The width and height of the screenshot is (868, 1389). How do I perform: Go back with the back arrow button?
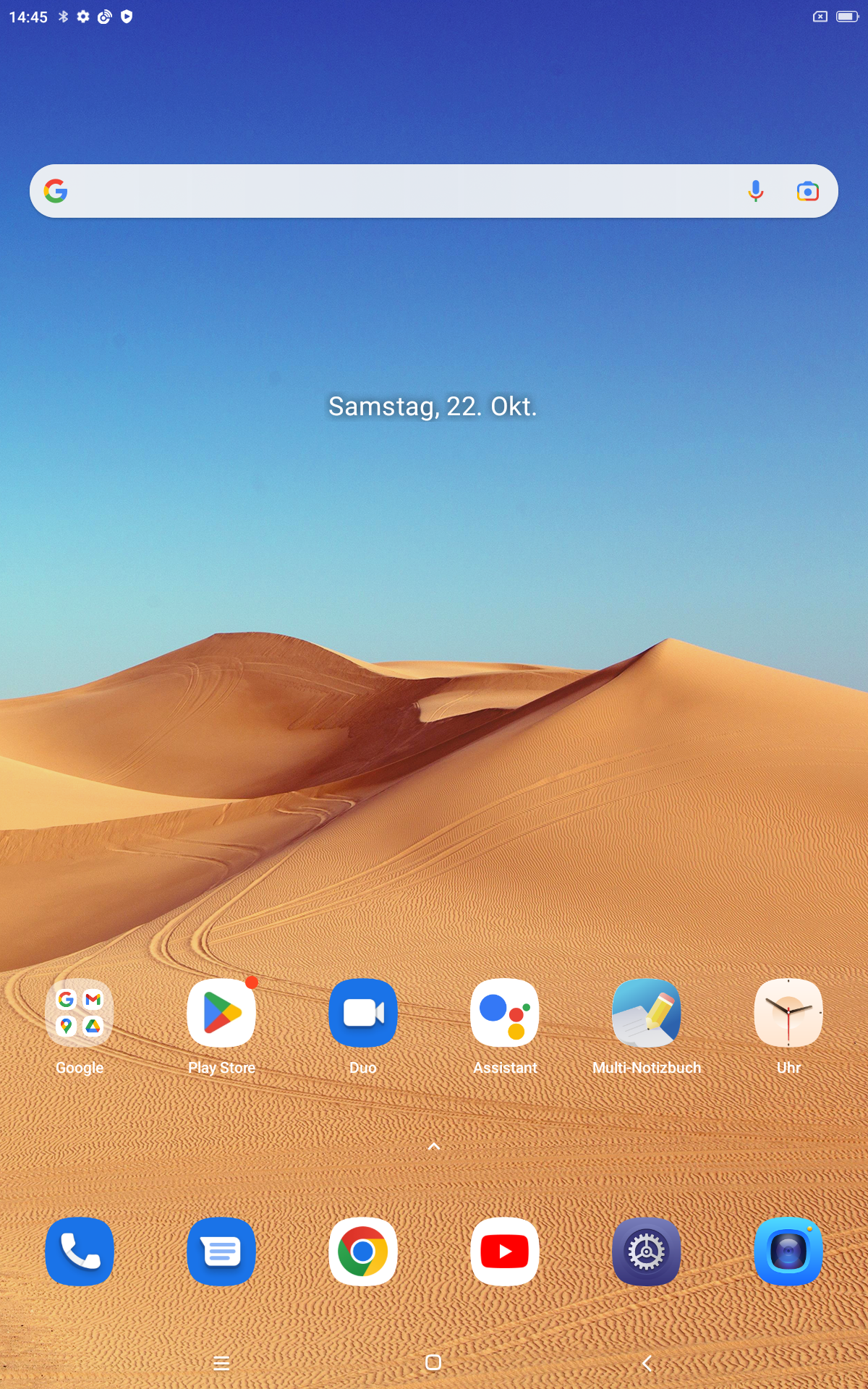(647, 1363)
